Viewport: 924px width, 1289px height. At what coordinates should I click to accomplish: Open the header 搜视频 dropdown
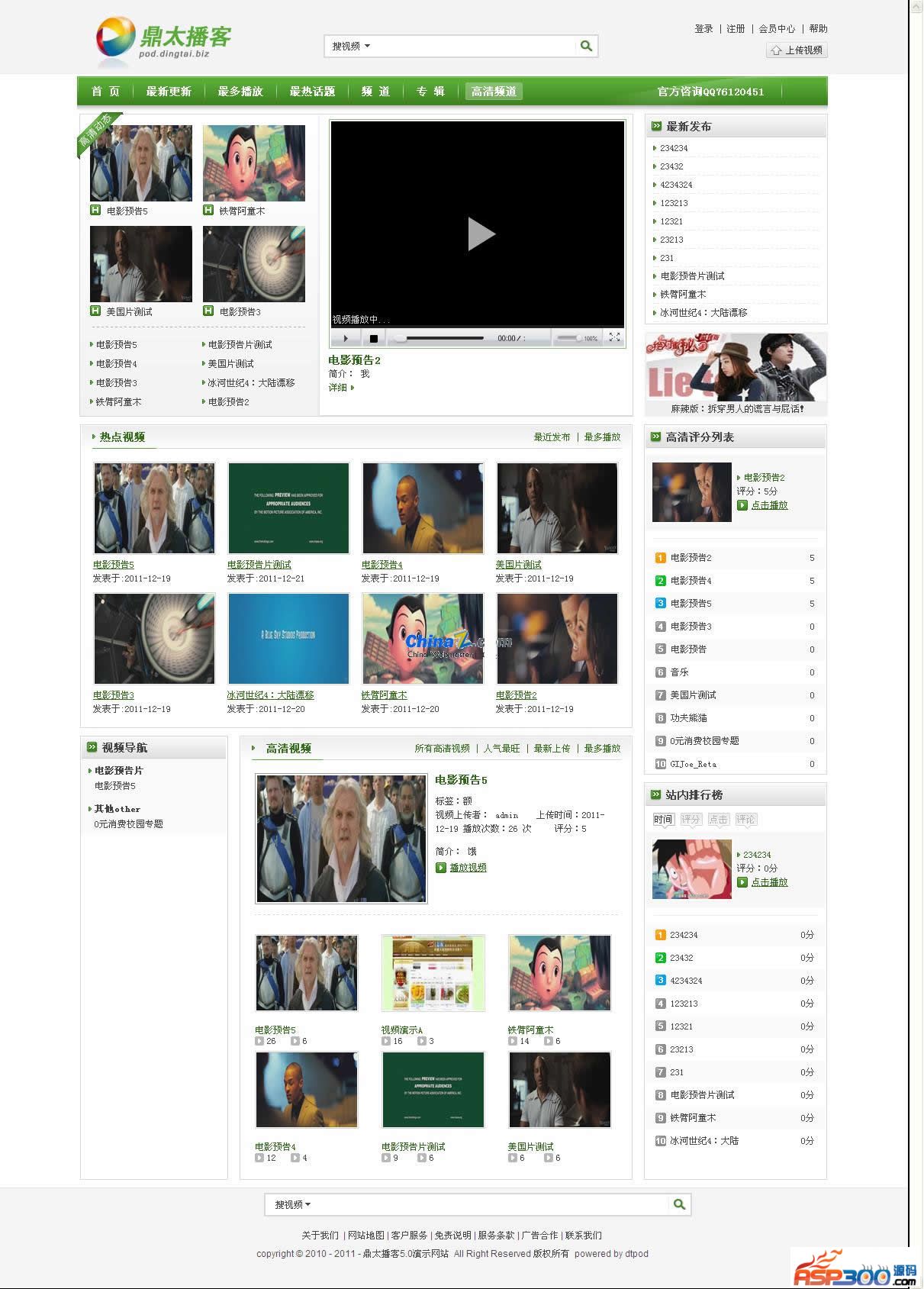[351, 47]
